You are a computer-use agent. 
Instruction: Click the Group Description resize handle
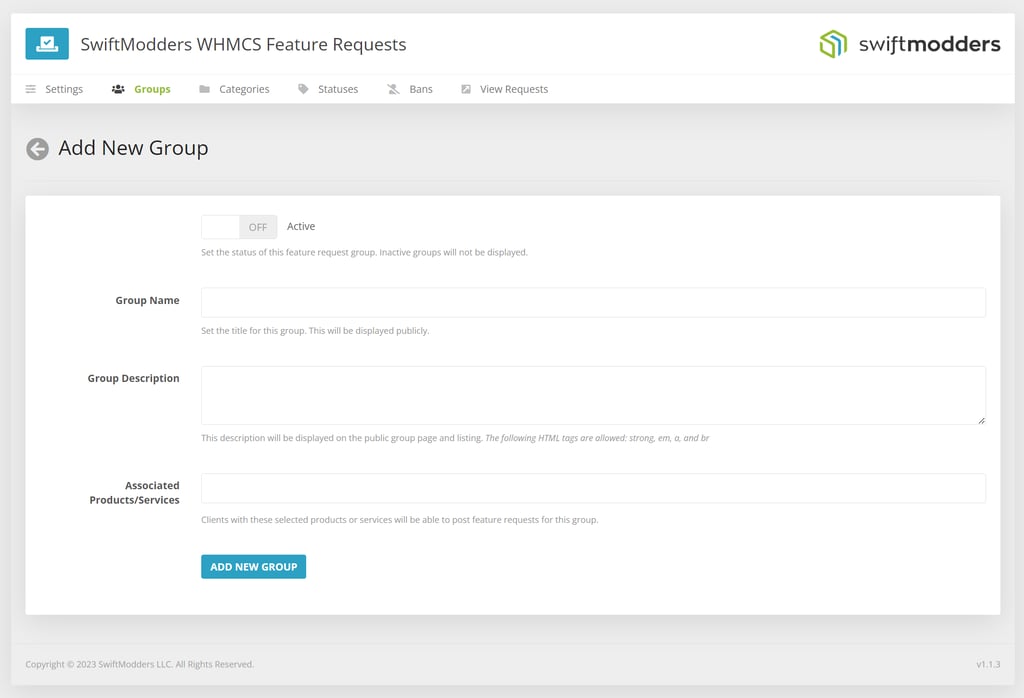coord(982,420)
